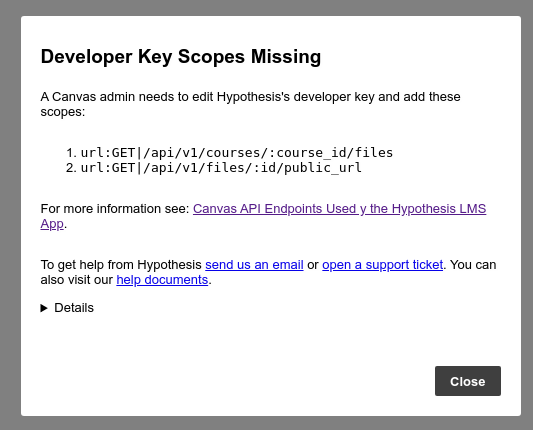Expand the Details disclosure triangle

click(x=44, y=308)
